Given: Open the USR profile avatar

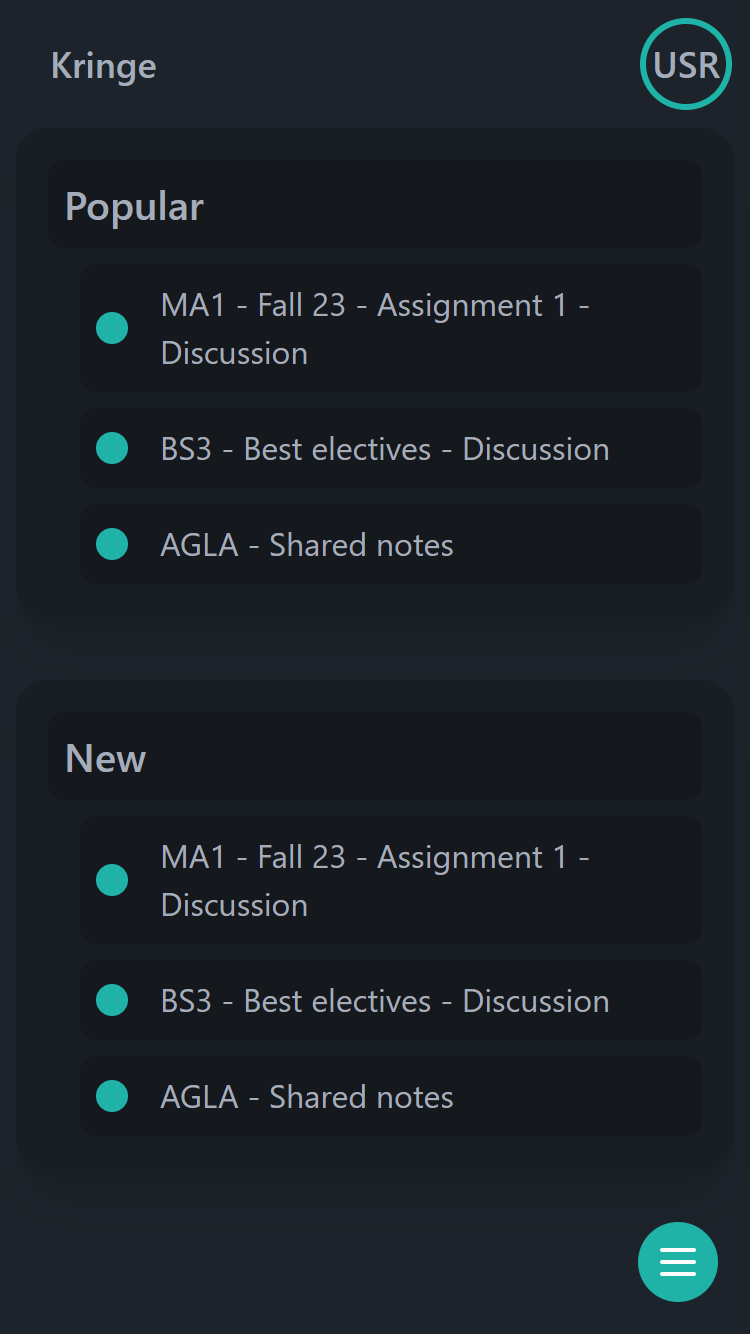Looking at the screenshot, I should click(x=686, y=65).
